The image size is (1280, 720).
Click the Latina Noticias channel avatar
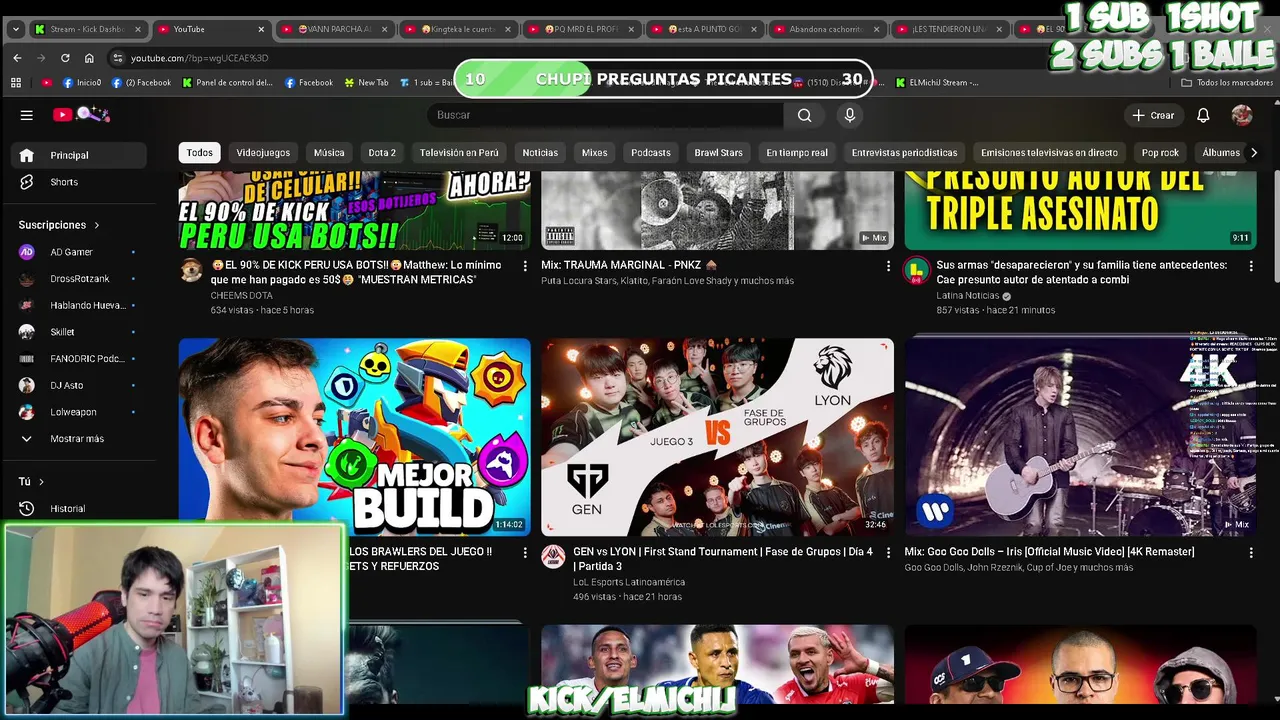tap(916, 270)
